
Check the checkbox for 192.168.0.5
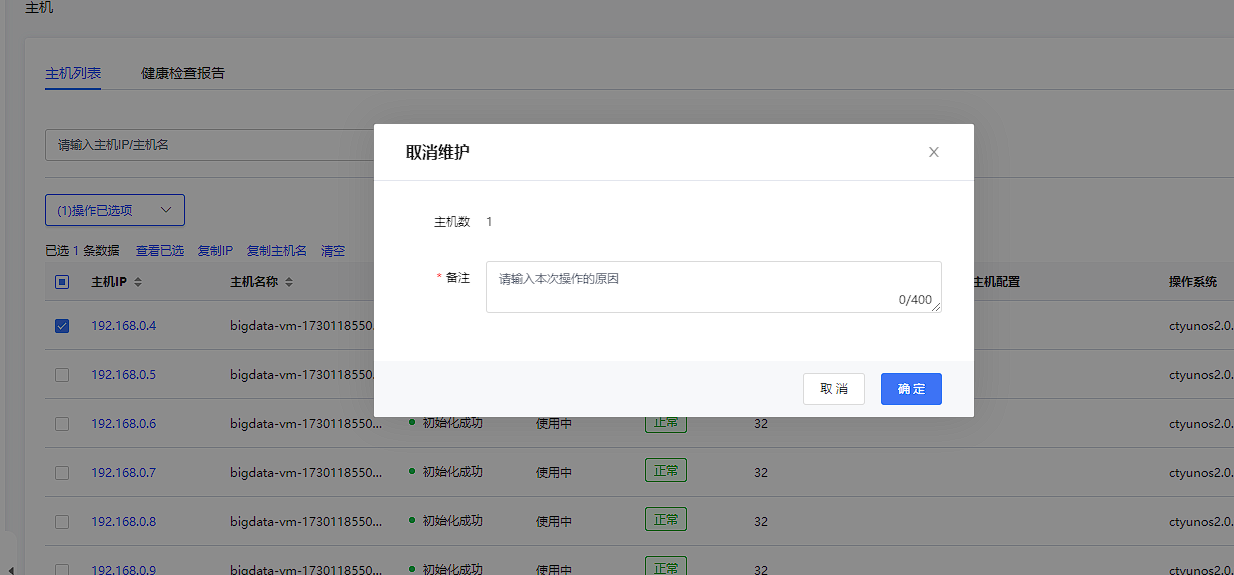click(x=62, y=375)
